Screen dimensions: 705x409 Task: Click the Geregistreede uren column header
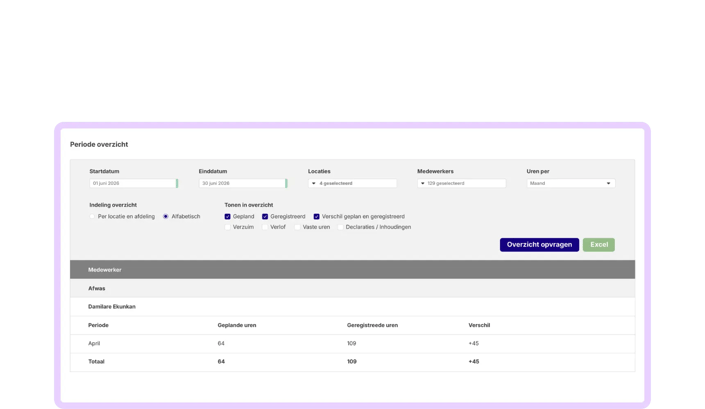coord(372,325)
